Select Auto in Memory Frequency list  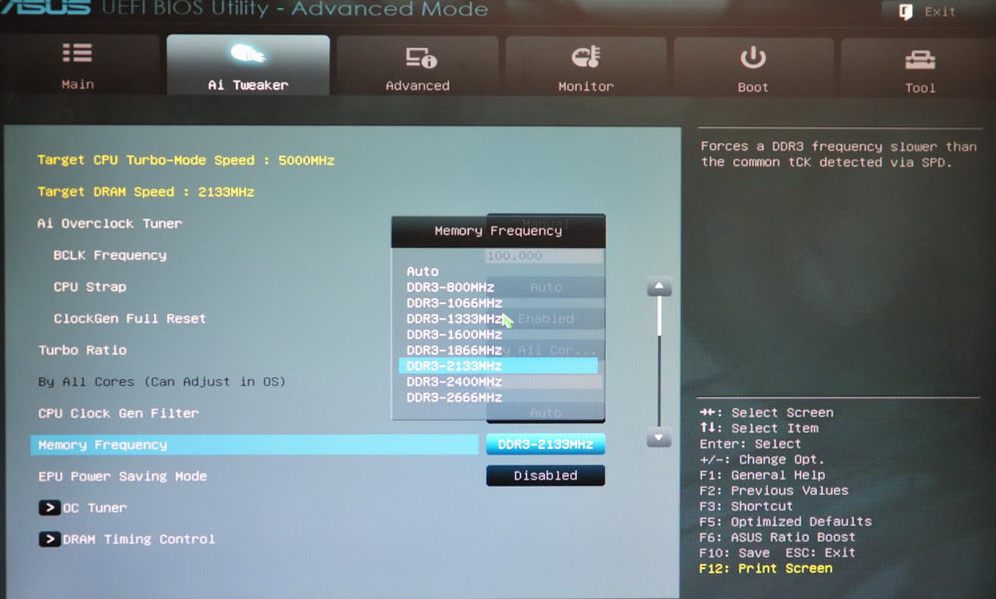(422, 271)
